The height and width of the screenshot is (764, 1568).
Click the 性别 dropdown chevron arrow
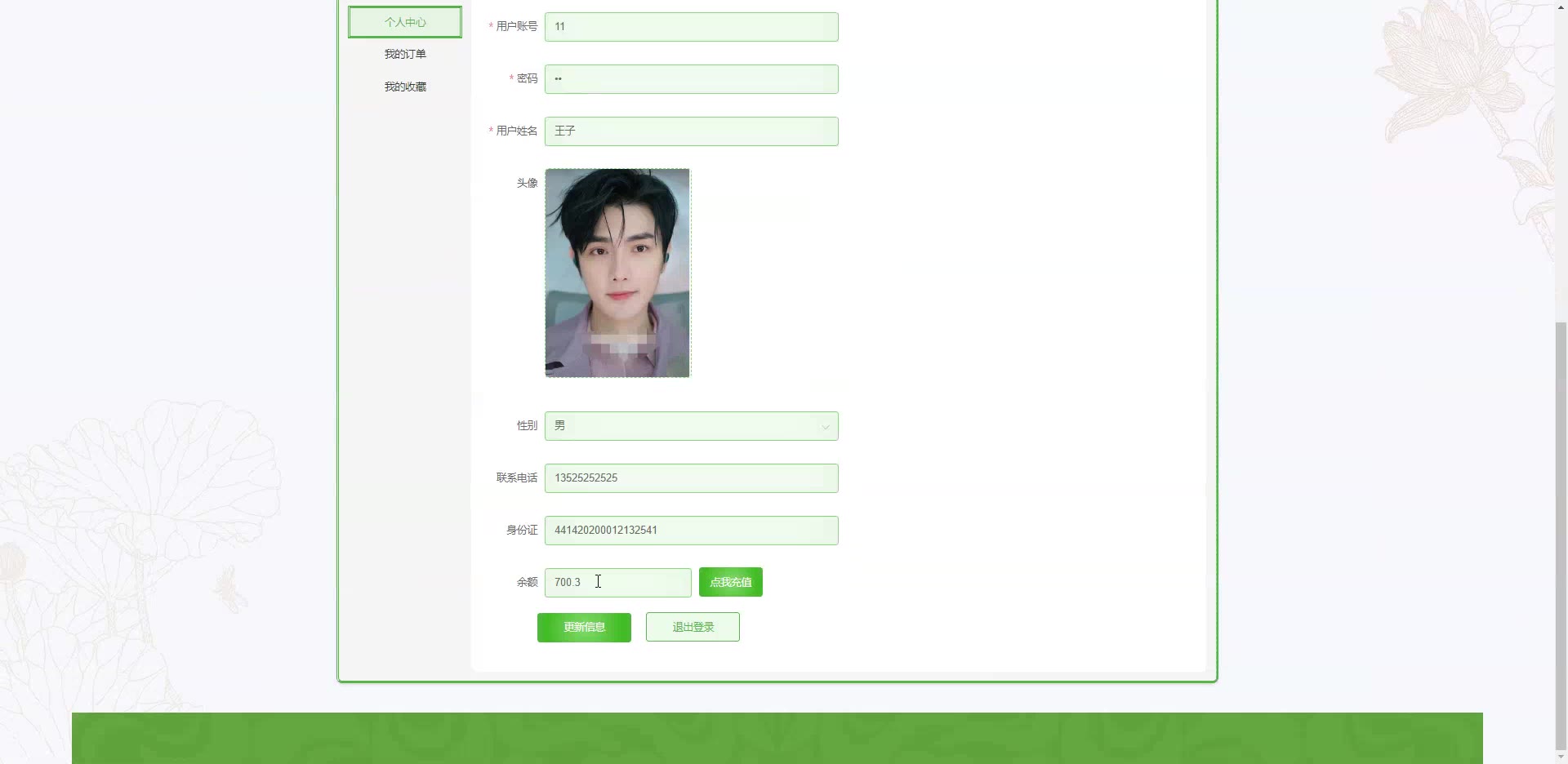point(825,427)
